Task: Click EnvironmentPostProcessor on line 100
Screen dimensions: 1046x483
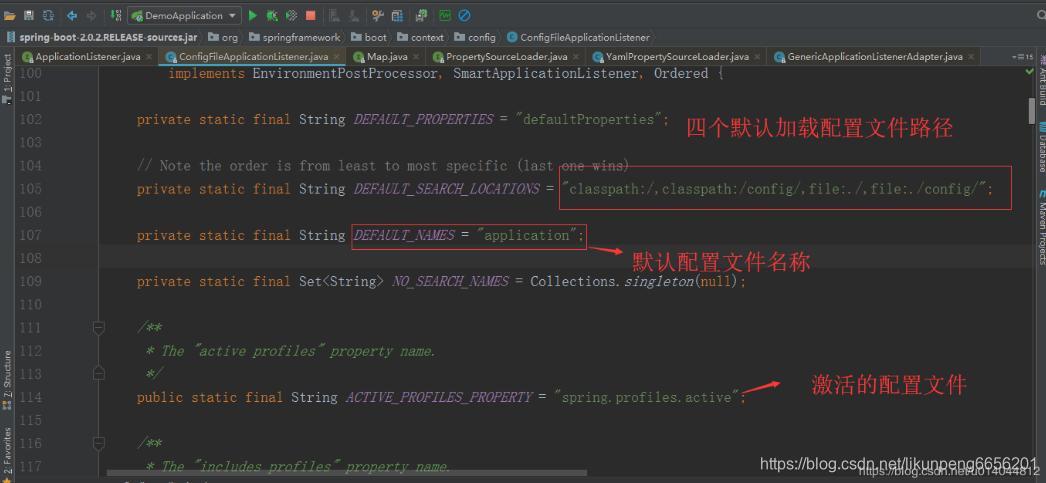Action: coord(345,73)
